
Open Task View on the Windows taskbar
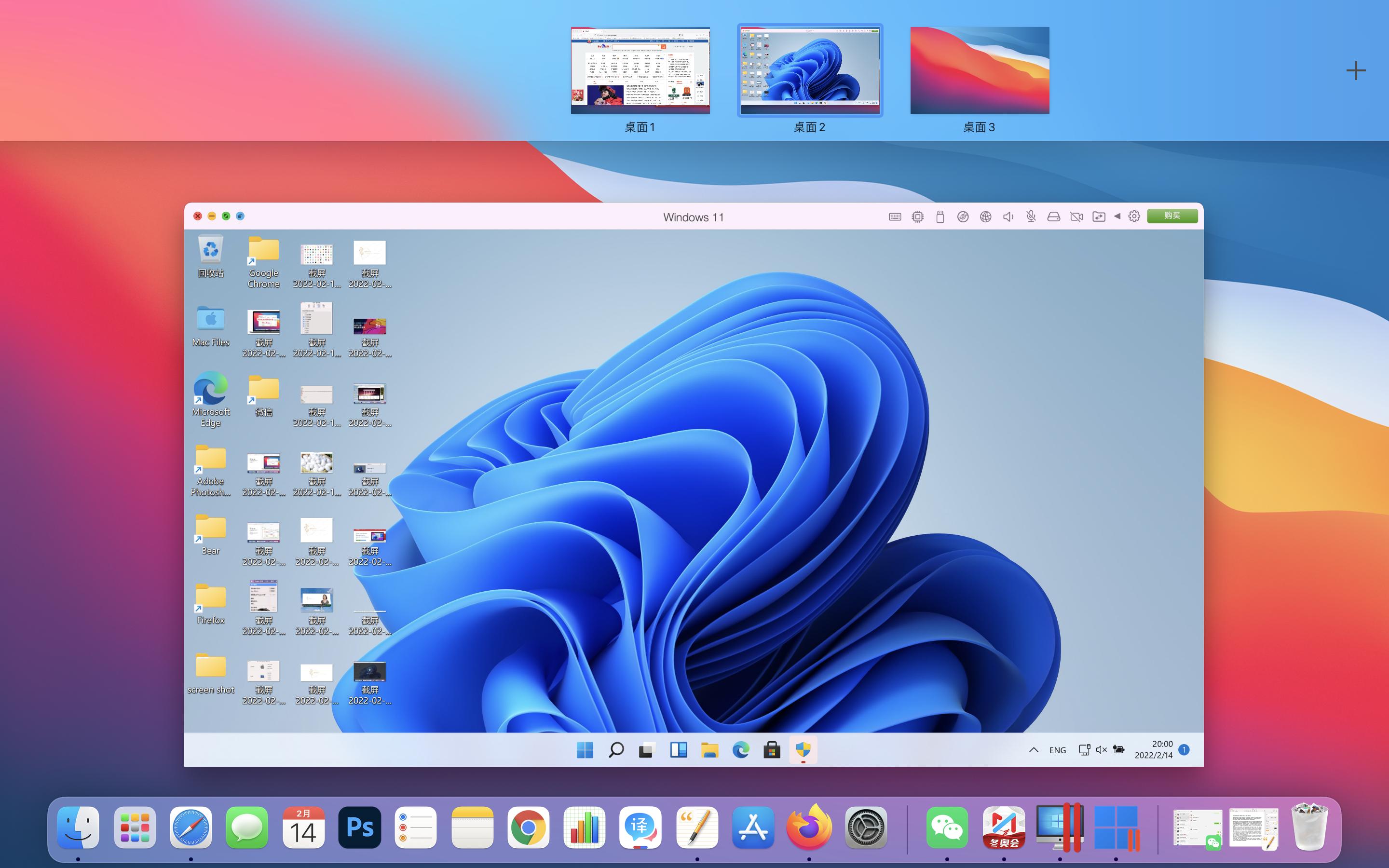coord(647,750)
